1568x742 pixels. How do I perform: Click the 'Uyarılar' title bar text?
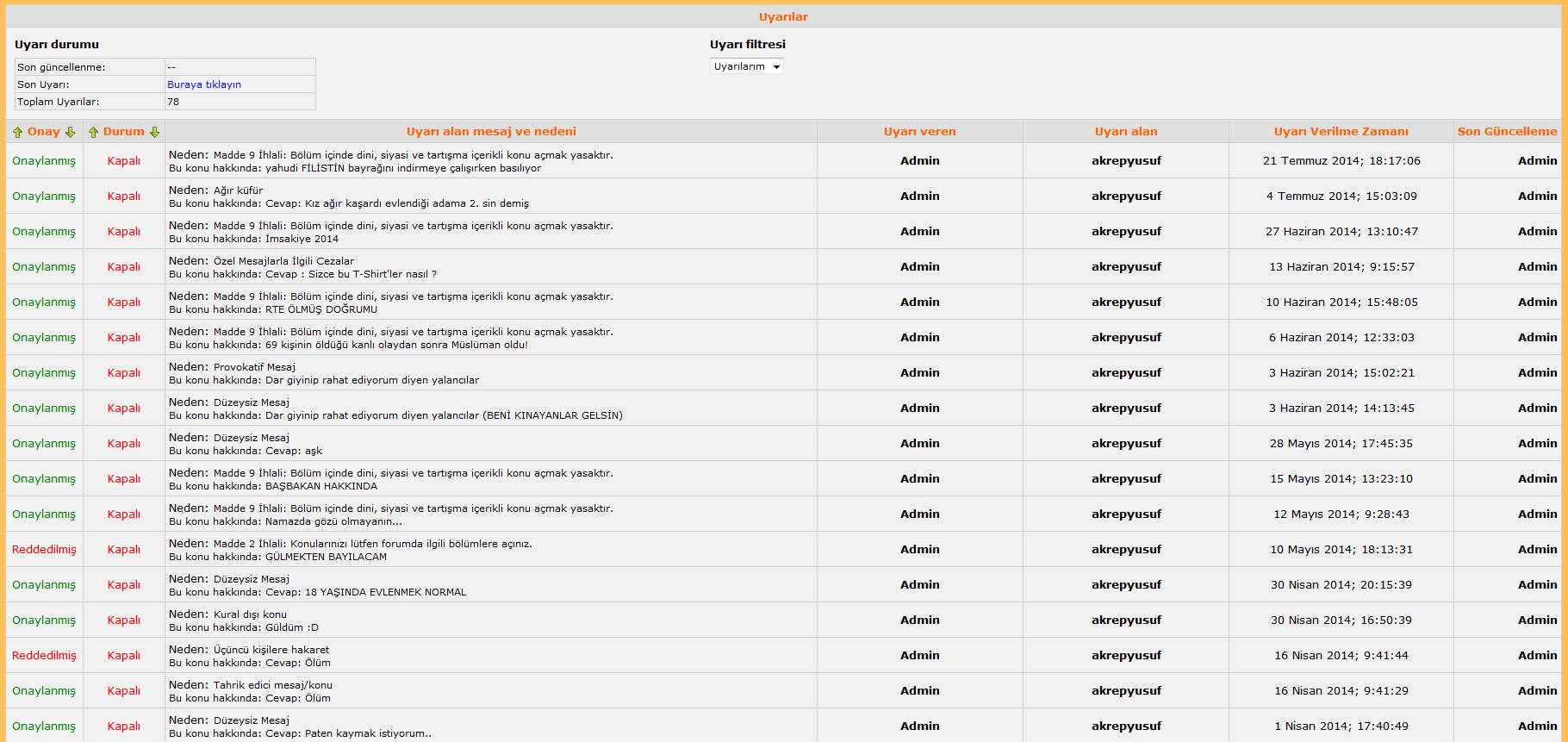click(x=783, y=17)
